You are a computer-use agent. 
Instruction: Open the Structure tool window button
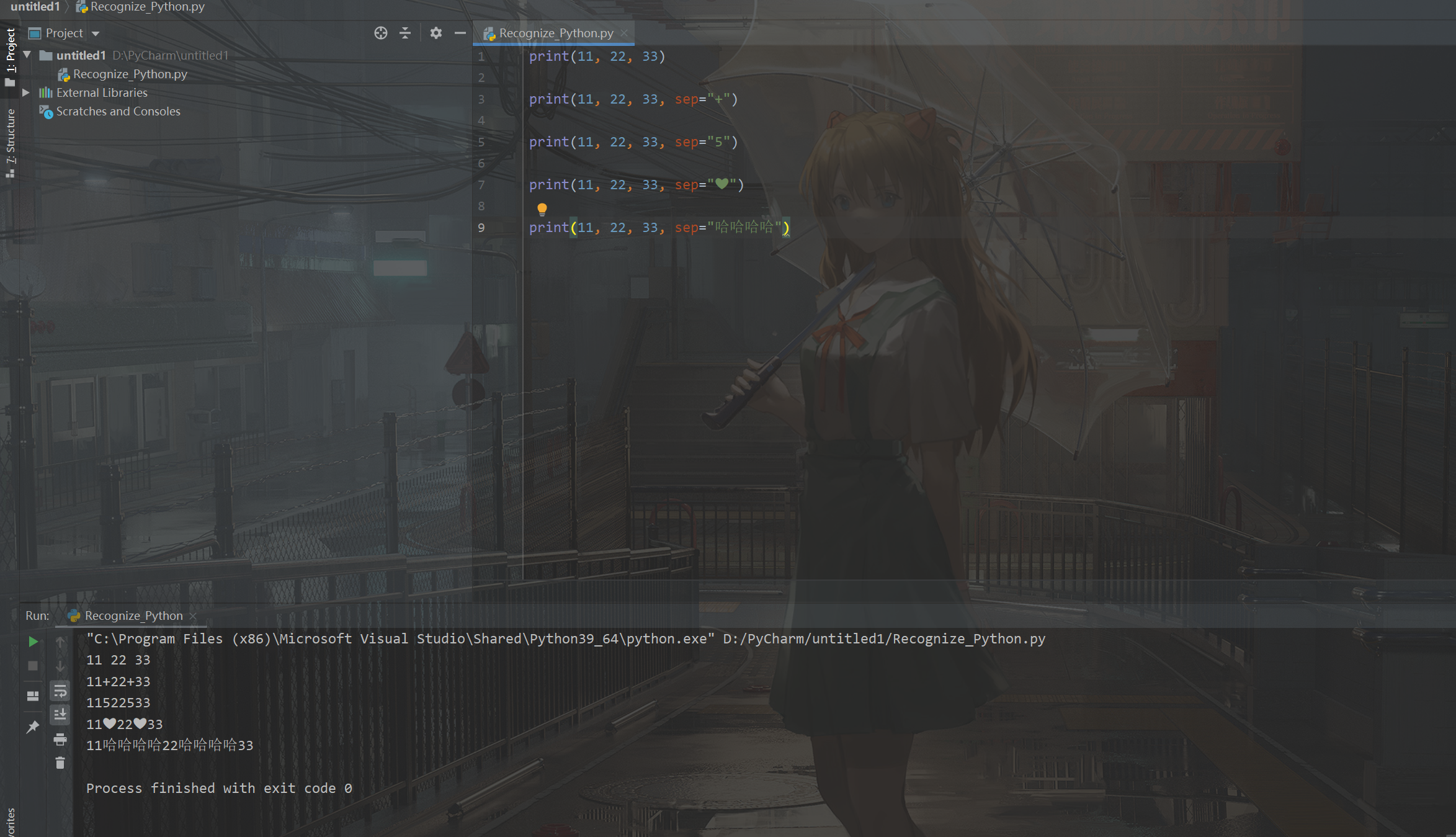10,143
